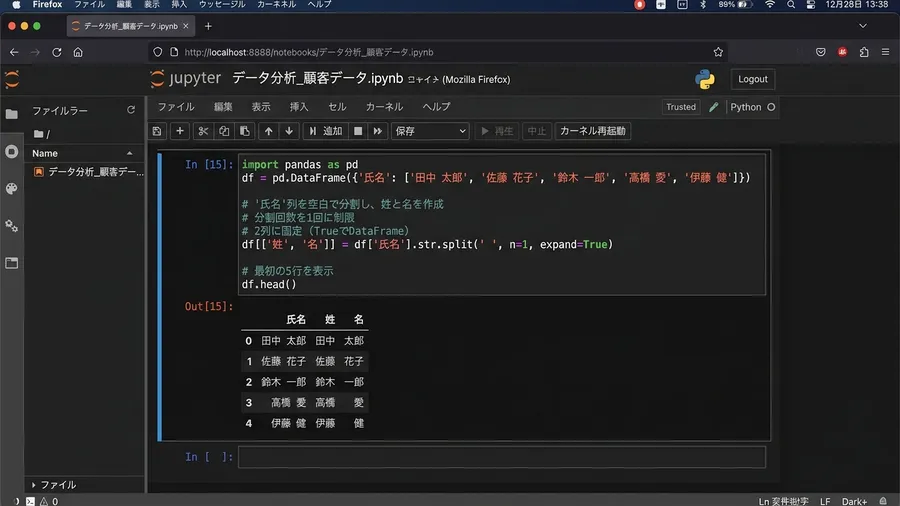Open the file browser folder sidebar icon
The height and width of the screenshot is (506, 900).
11,114
